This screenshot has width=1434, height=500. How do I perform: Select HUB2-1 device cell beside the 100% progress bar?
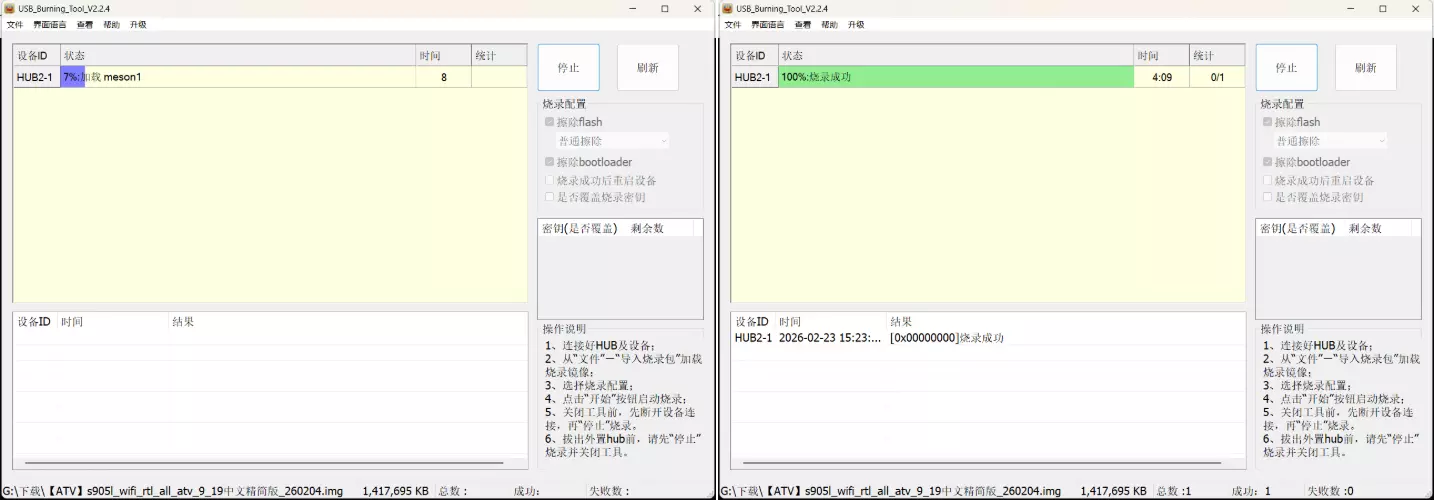click(x=754, y=77)
